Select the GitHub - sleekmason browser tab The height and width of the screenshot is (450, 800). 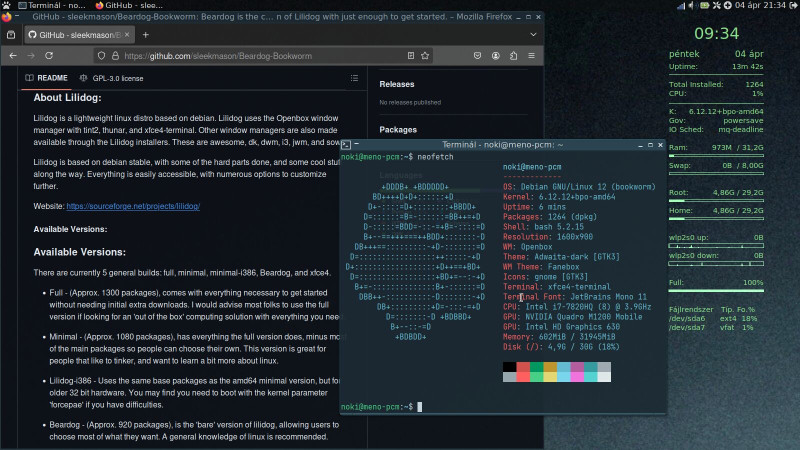(x=78, y=35)
